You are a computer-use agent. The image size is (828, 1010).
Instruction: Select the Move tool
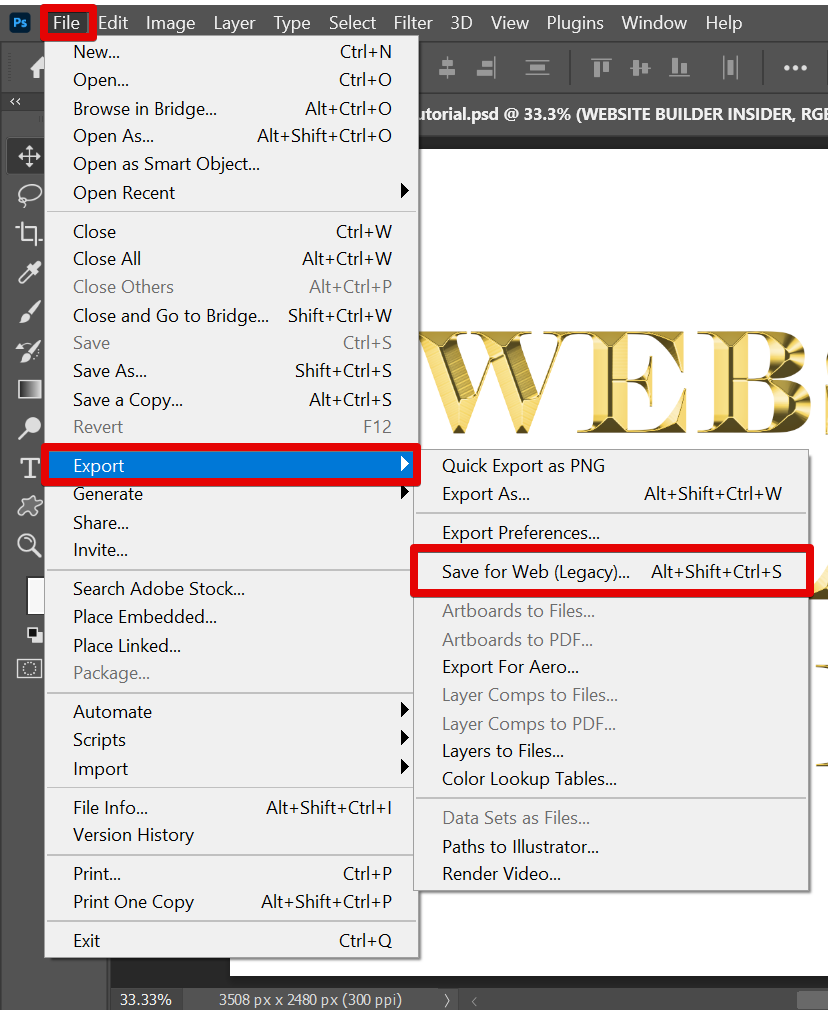point(29,157)
